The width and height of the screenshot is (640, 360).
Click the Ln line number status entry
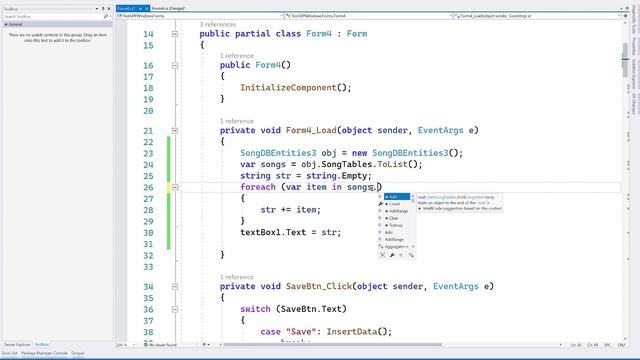click(x=576, y=345)
